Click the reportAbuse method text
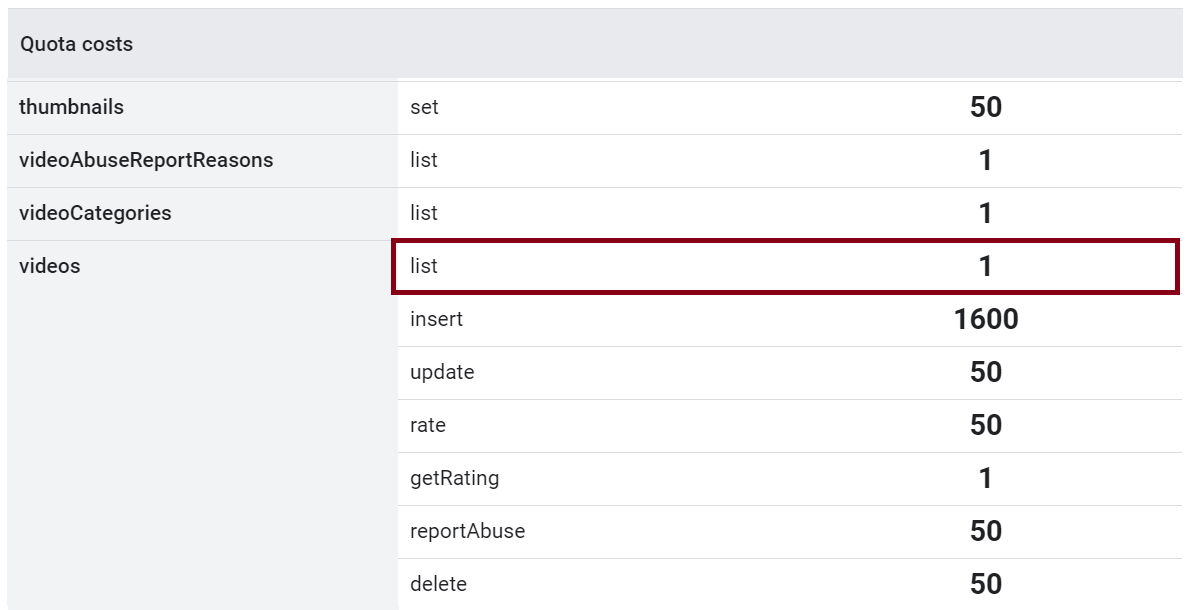Viewport: 1197px width, 610px height. tap(467, 531)
